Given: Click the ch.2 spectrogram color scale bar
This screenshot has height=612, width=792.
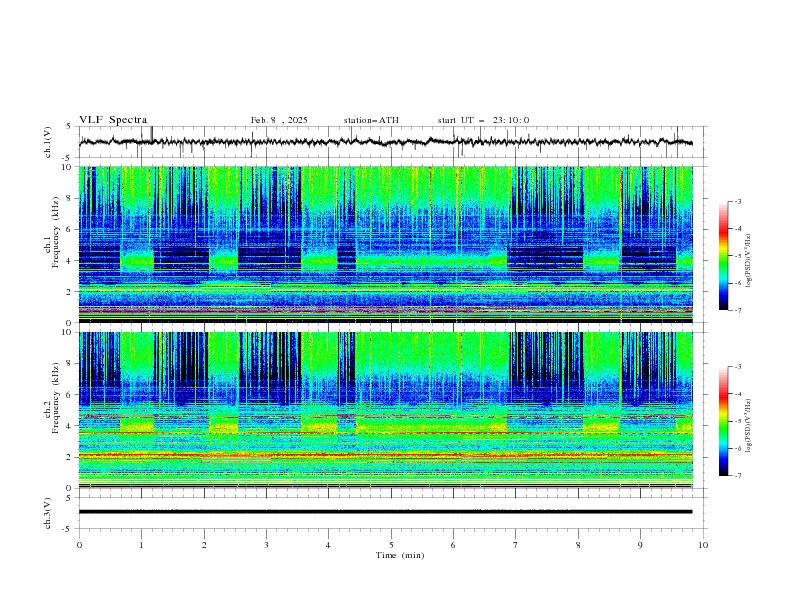Looking at the screenshot, I should [x=723, y=421].
